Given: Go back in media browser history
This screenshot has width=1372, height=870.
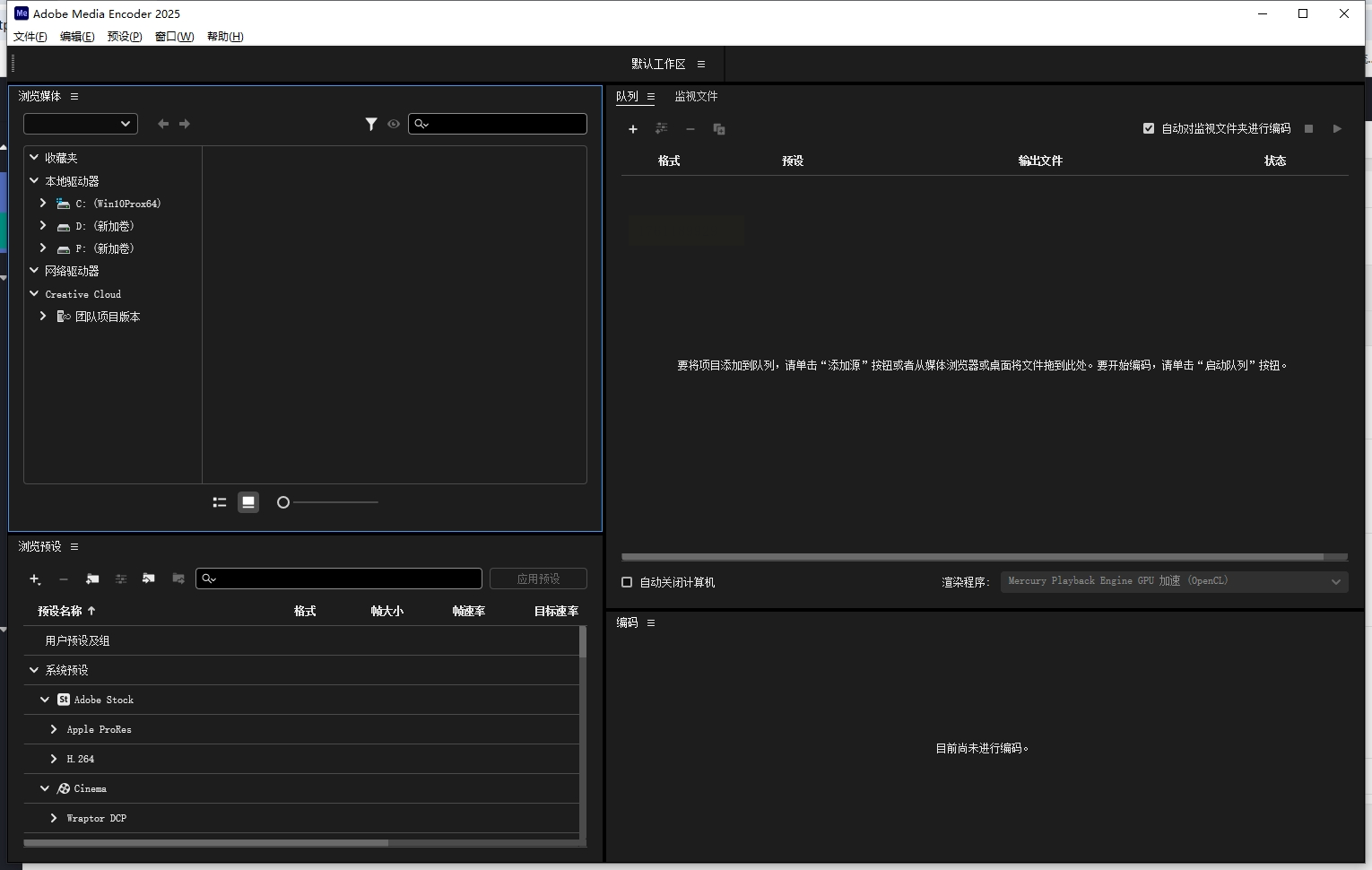Looking at the screenshot, I should click(163, 124).
